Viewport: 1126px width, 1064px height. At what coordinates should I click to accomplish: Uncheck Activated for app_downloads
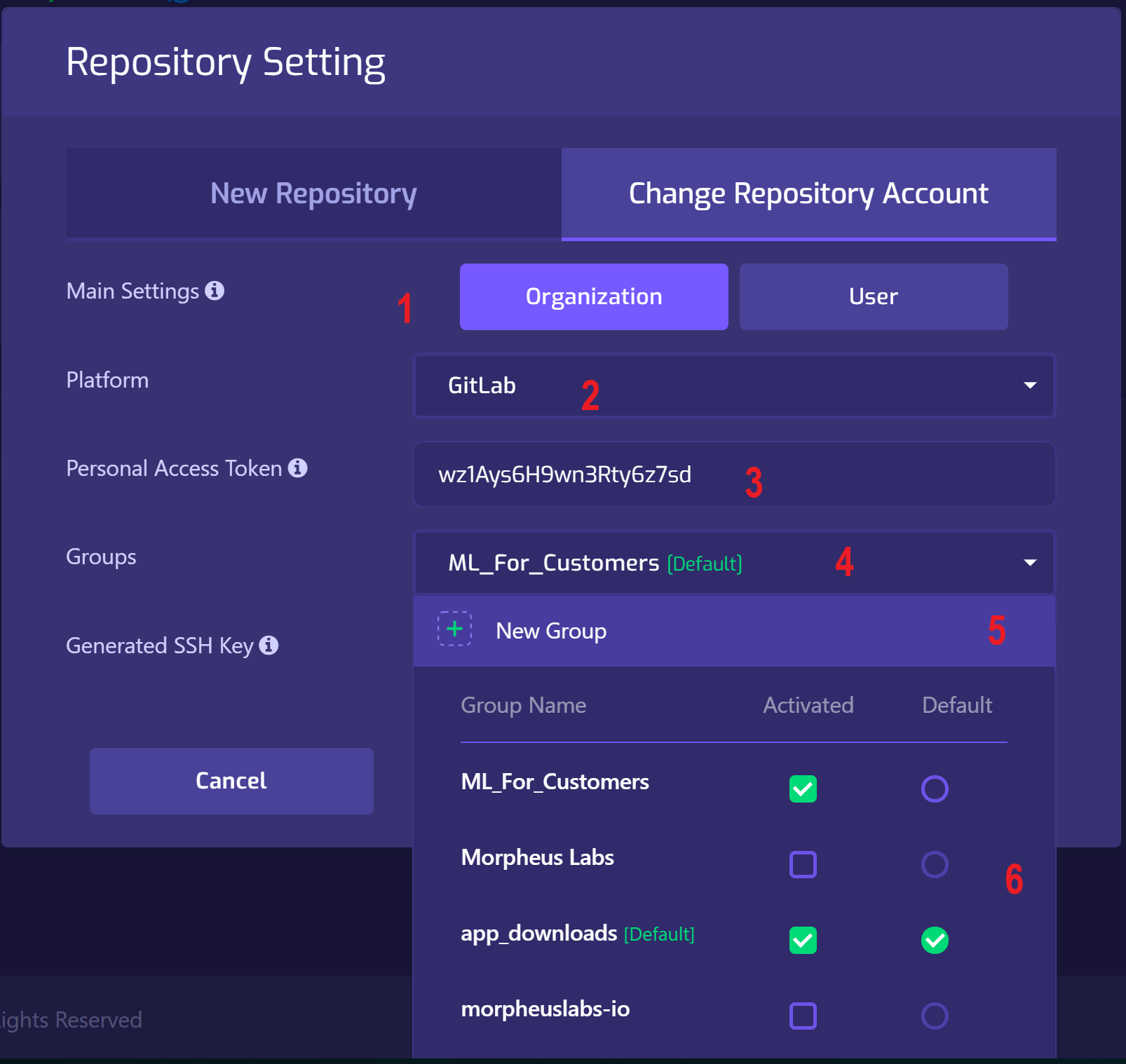(803, 941)
